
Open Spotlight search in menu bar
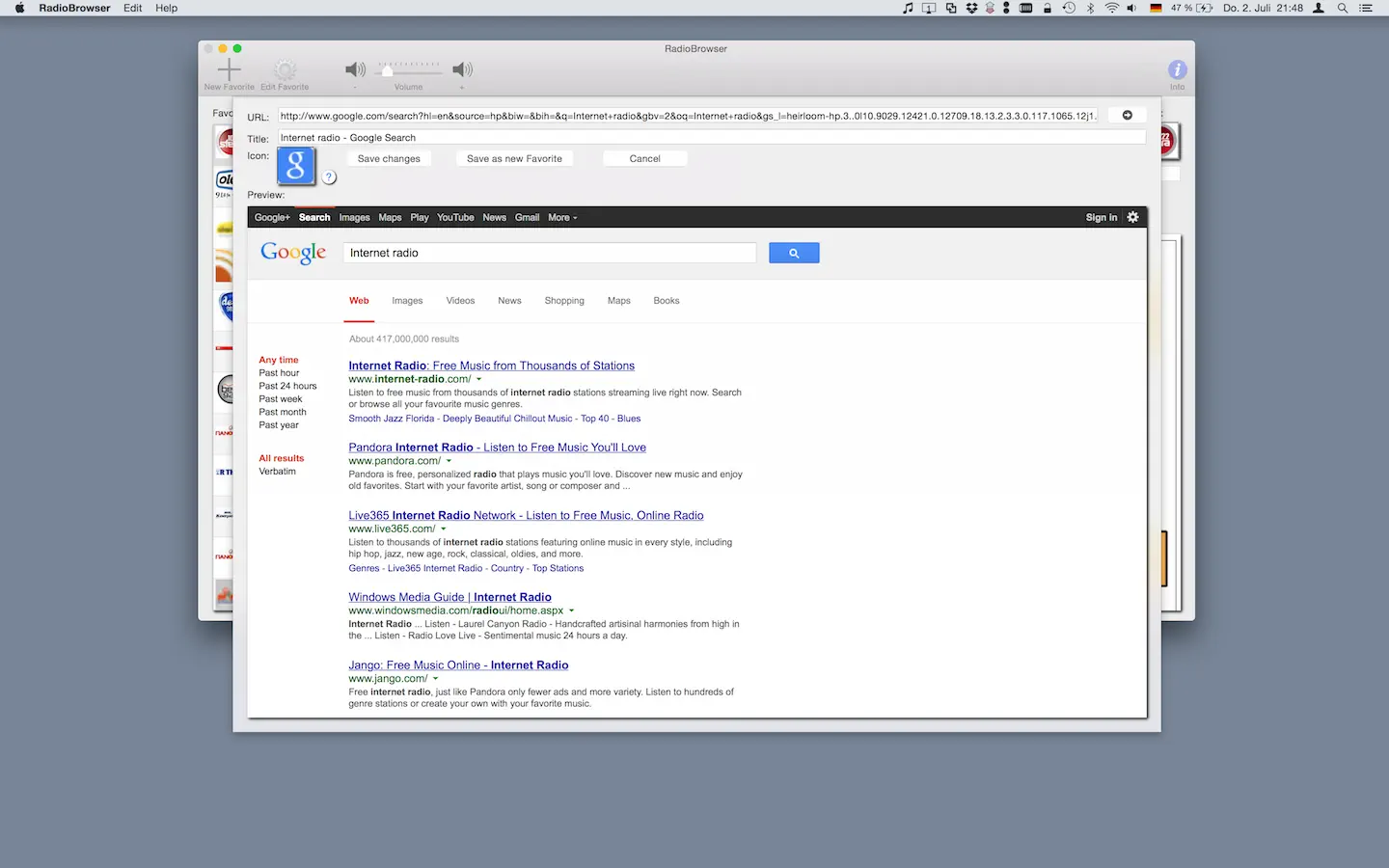coord(1342,8)
